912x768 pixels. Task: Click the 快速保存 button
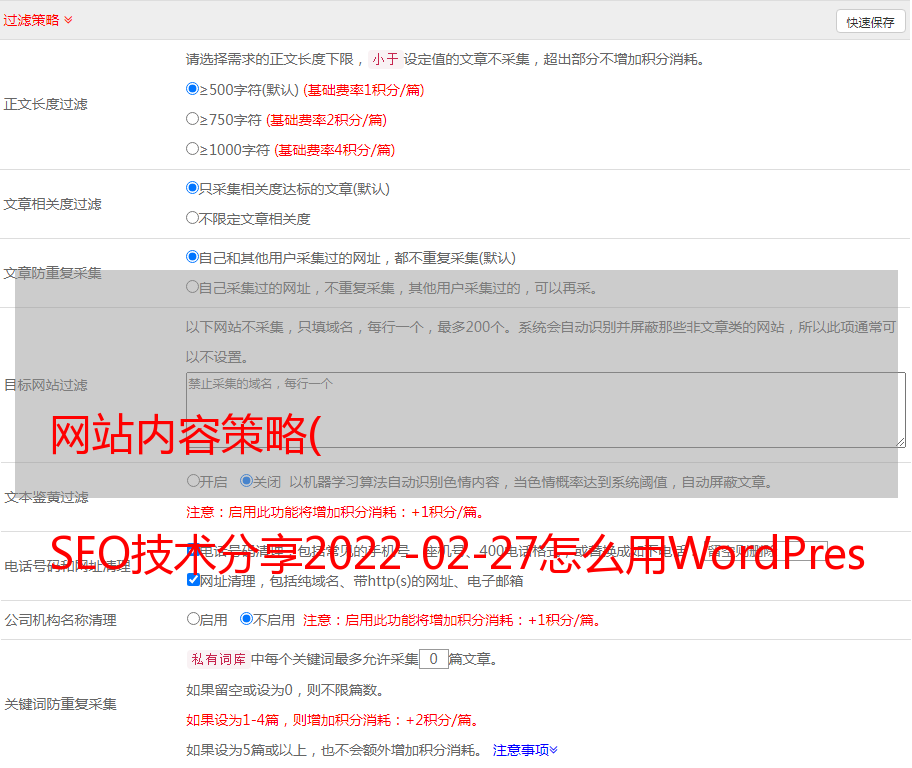(x=870, y=22)
